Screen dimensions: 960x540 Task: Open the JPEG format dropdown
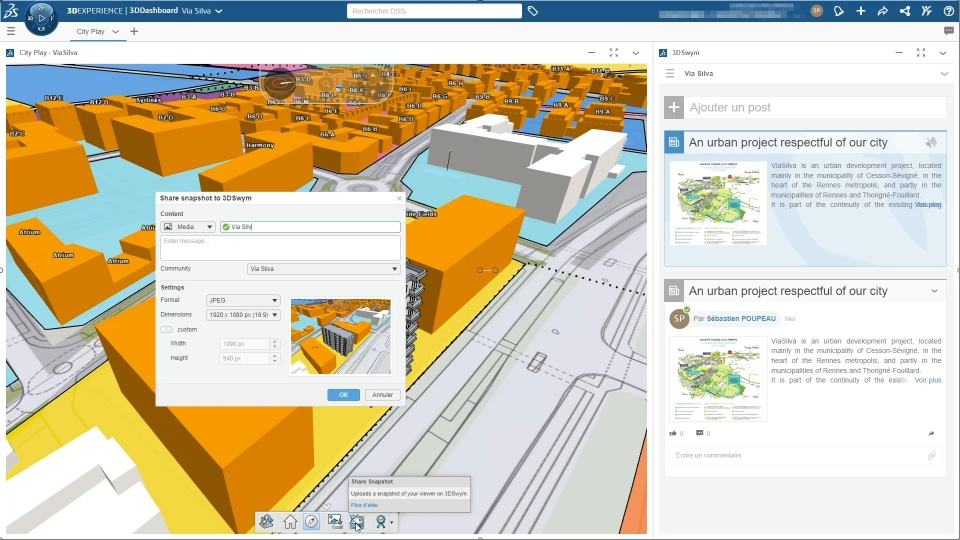[242, 300]
